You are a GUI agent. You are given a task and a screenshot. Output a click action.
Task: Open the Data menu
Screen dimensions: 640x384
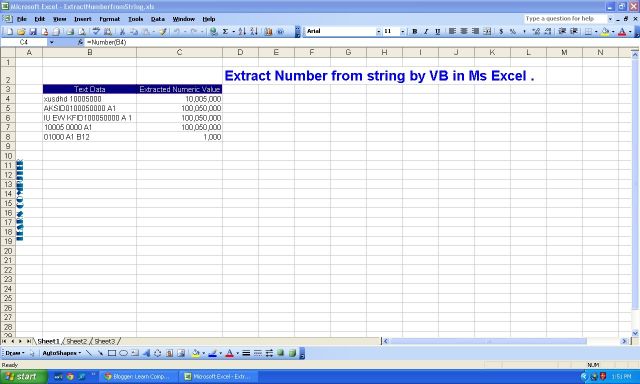(158, 19)
